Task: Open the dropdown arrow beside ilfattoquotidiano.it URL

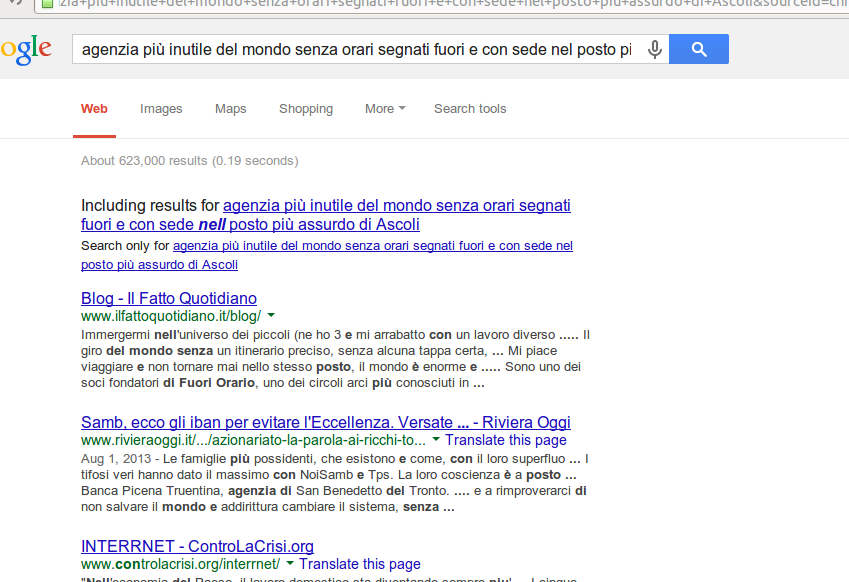Action: click(x=269, y=313)
